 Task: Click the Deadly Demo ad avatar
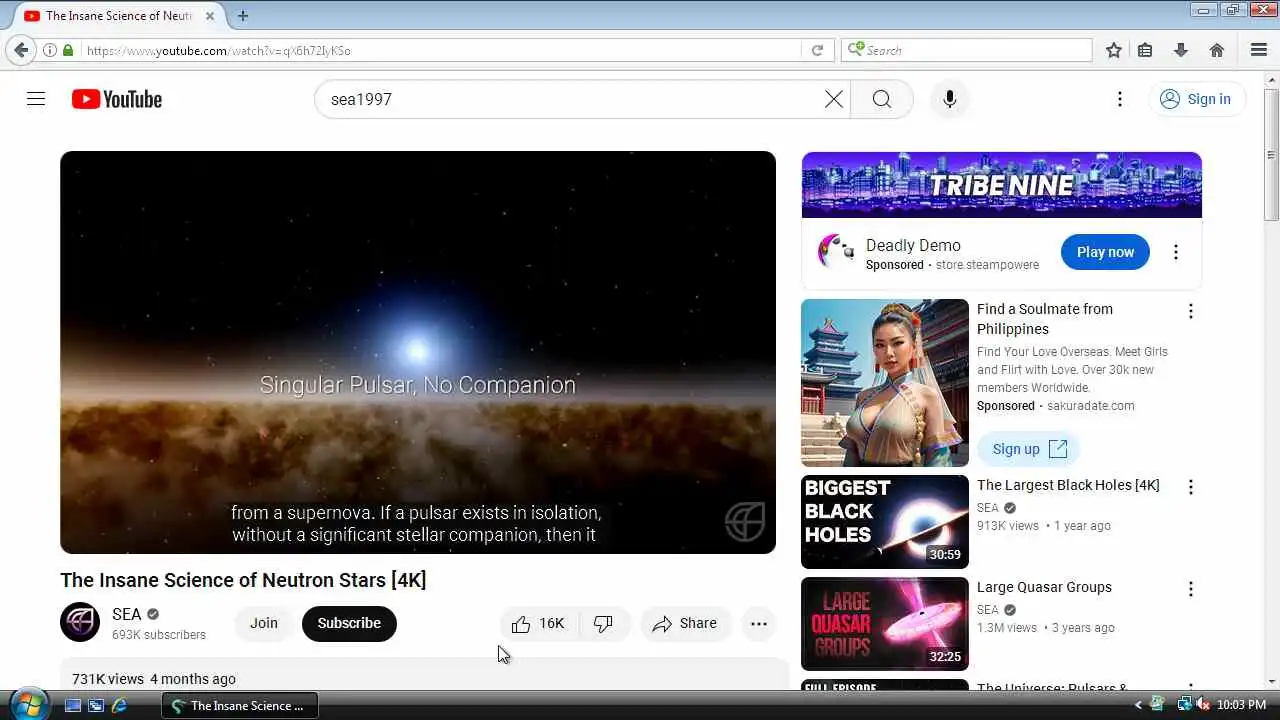point(836,252)
